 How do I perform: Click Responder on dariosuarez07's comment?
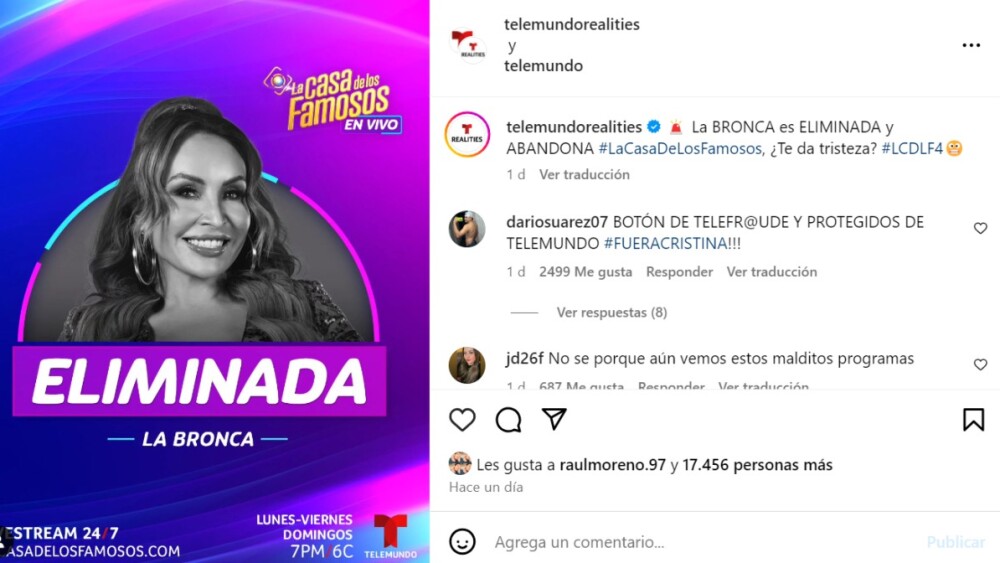click(679, 272)
